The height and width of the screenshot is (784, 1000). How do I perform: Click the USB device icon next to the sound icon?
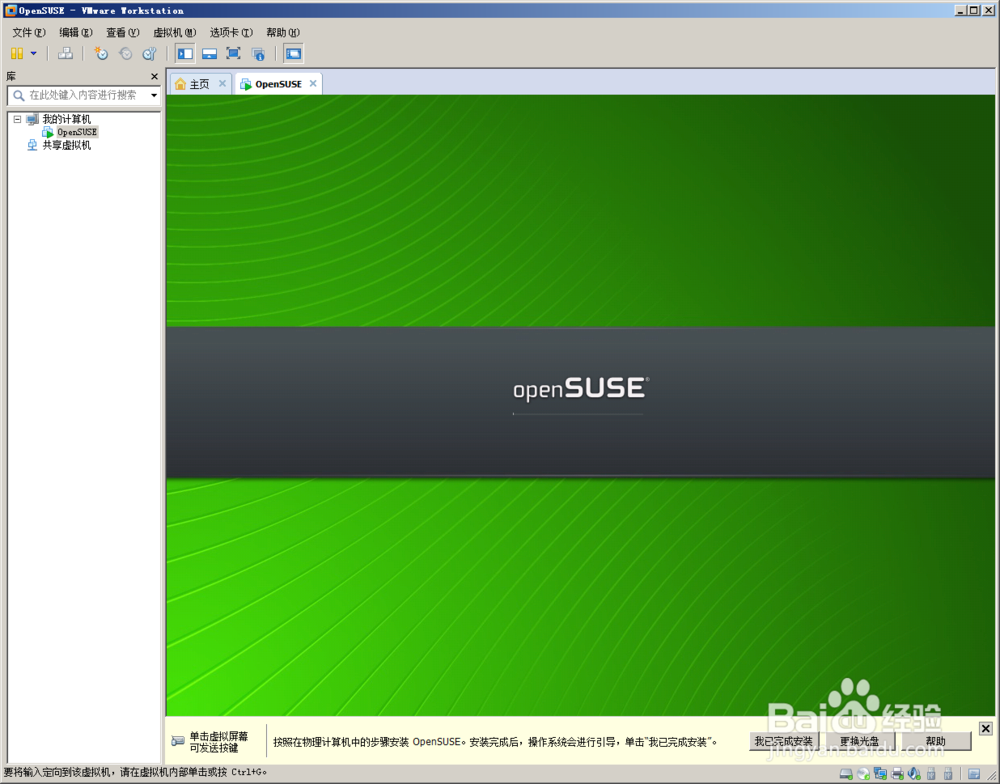[931, 774]
